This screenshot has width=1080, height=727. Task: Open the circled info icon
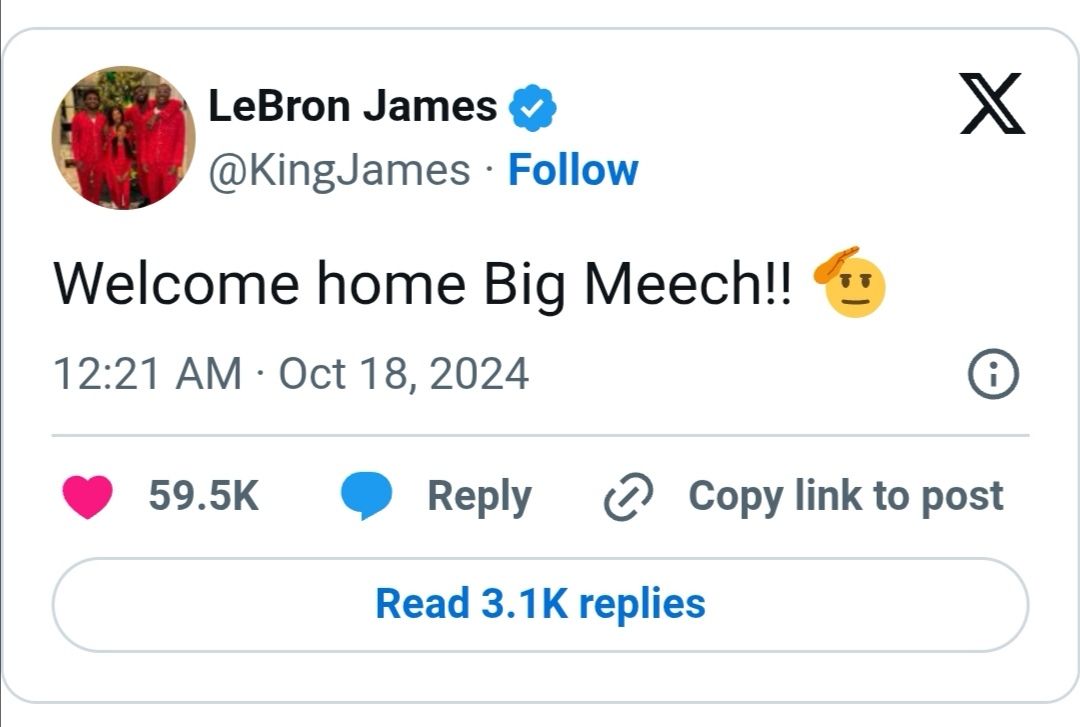994,375
